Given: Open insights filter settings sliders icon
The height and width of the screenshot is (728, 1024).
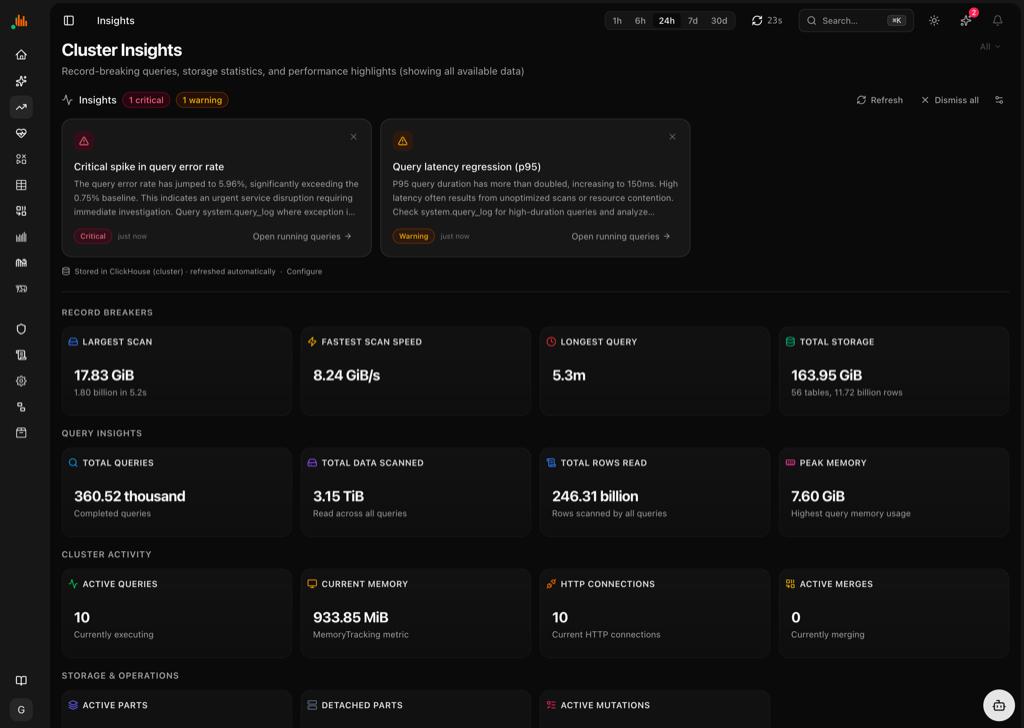Looking at the screenshot, I should [x=999, y=100].
